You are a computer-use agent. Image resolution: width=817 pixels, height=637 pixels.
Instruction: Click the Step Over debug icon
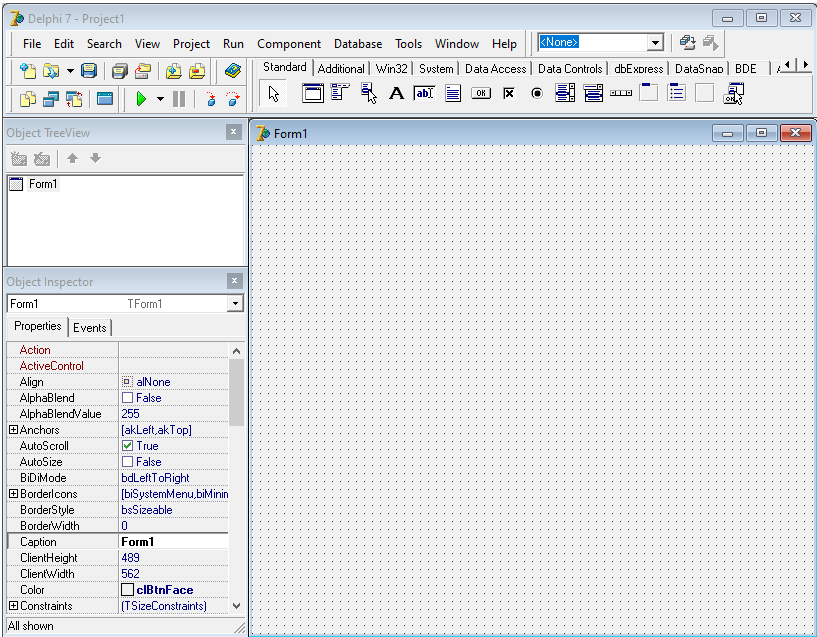233,98
